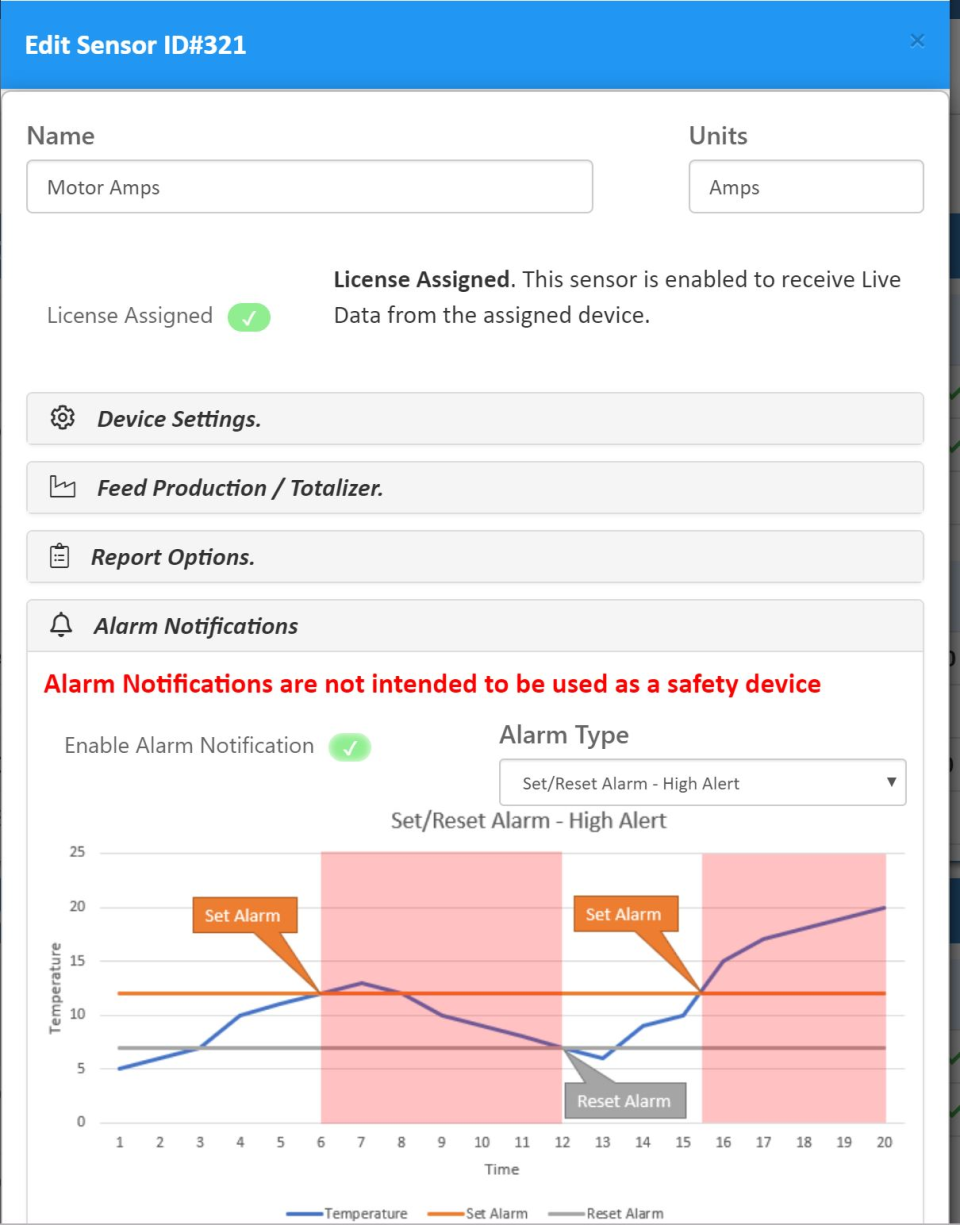Open the Alarm Type dropdown
This screenshot has height=1225, width=960.
pyautogui.click(x=701, y=783)
